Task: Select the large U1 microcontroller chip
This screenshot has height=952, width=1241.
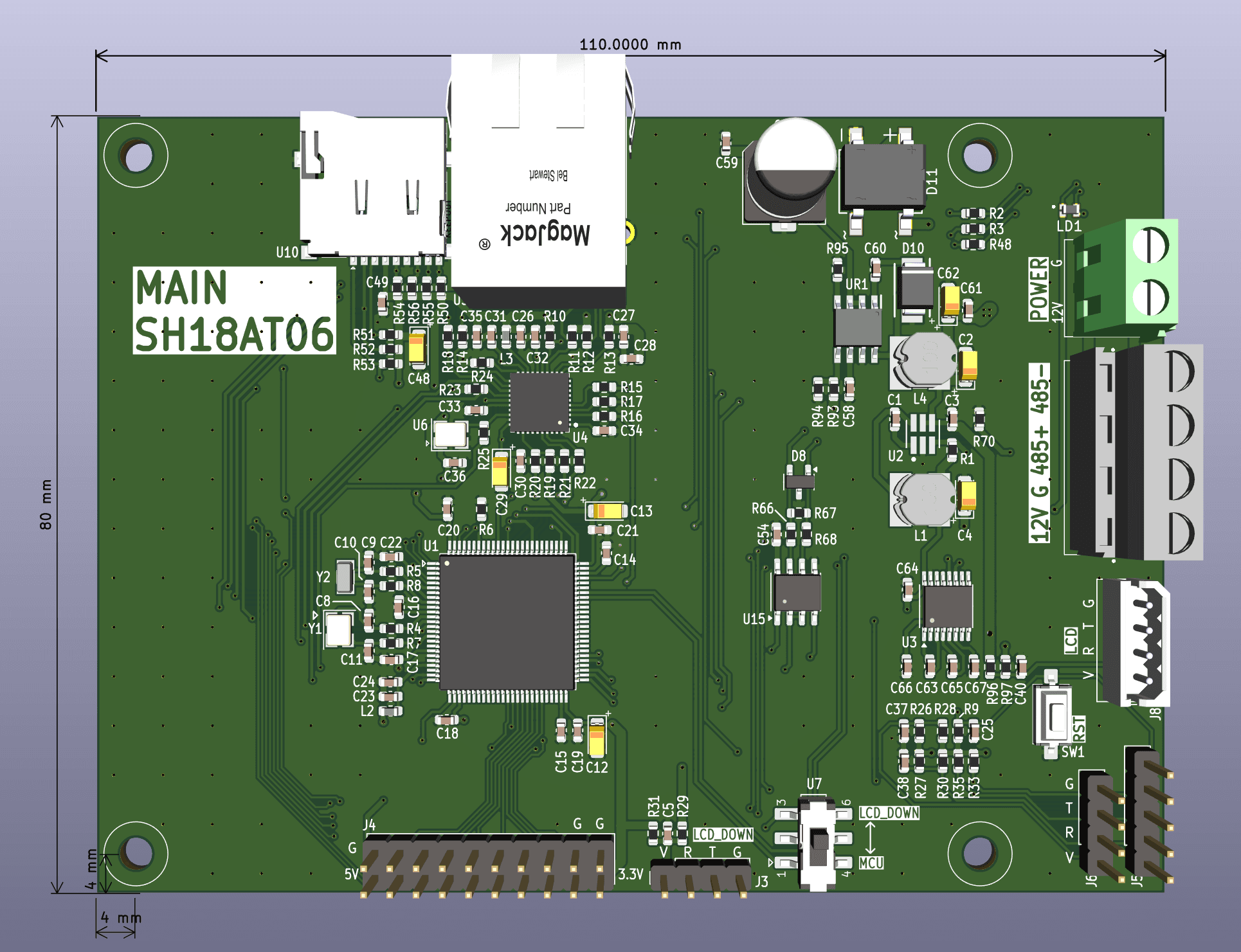Action: click(x=508, y=622)
